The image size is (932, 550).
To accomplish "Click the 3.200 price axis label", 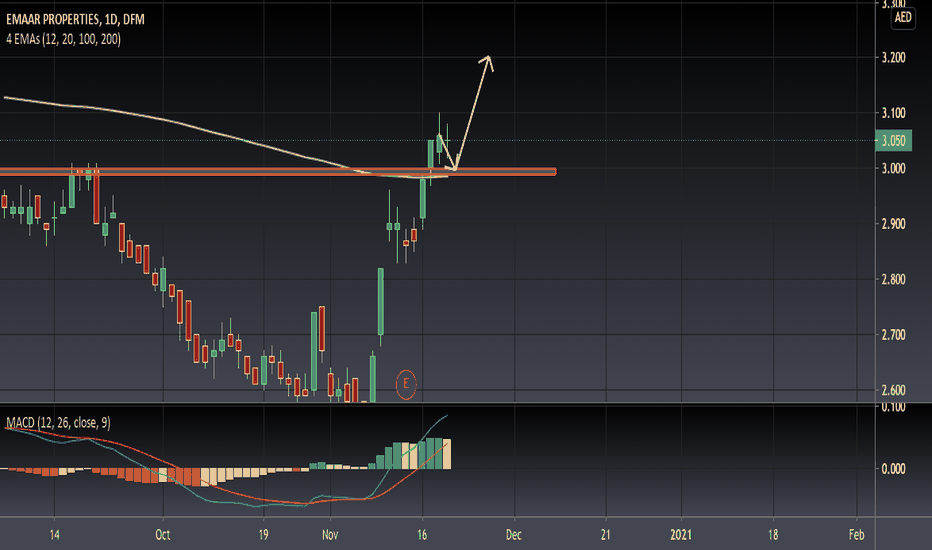I will point(893,58).
